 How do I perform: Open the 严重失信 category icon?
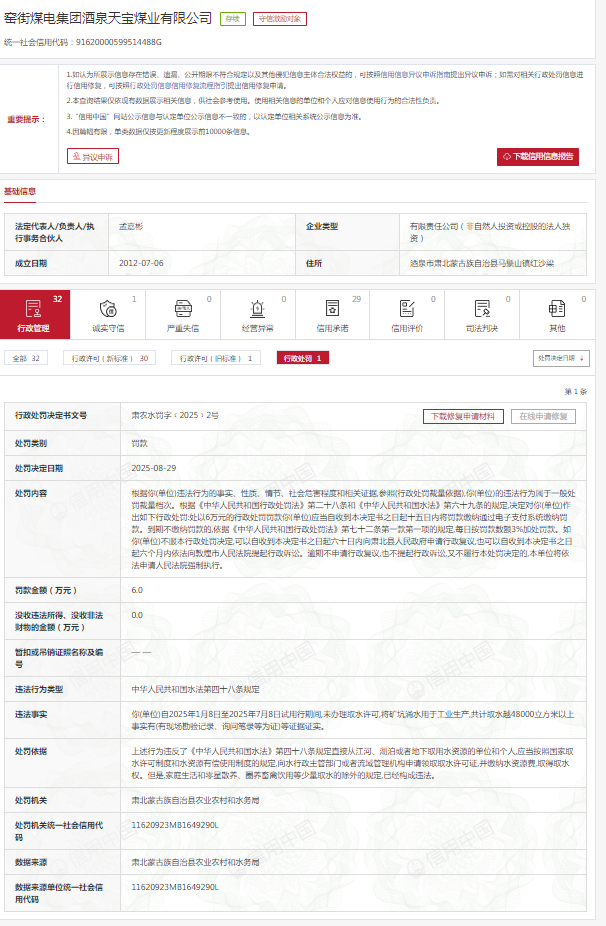click(182, 309)
